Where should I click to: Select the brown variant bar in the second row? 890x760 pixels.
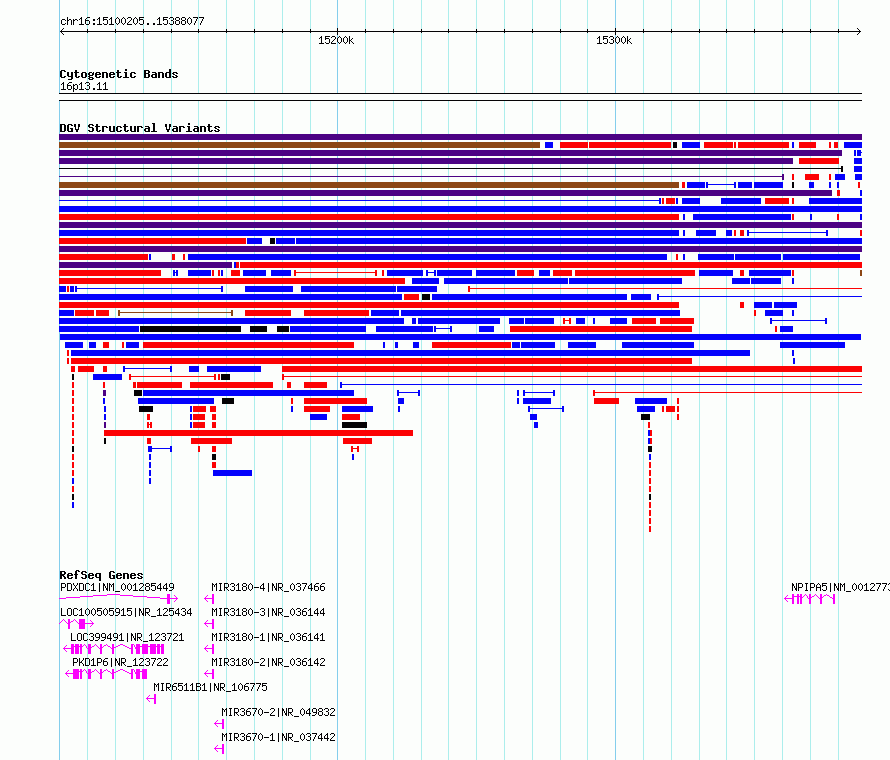[x=299, y=145]
